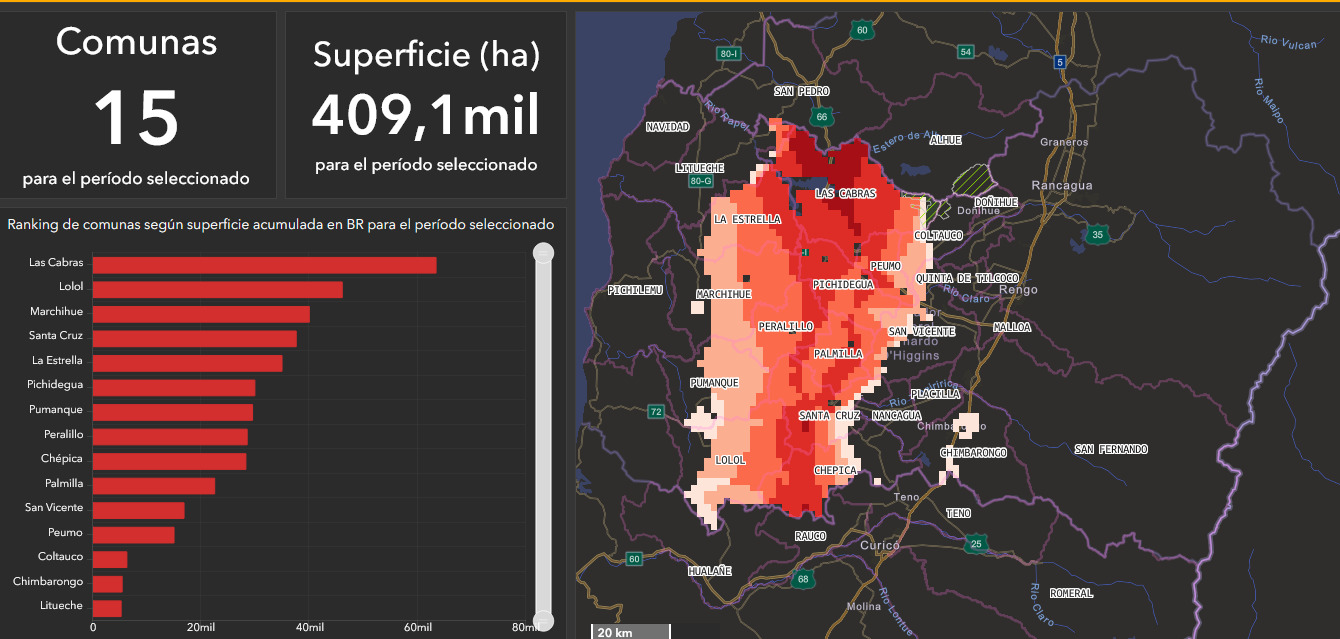1340x639 pixels.
Task: Click the 80-G road shield near Litueche
Action: (701, 181)
